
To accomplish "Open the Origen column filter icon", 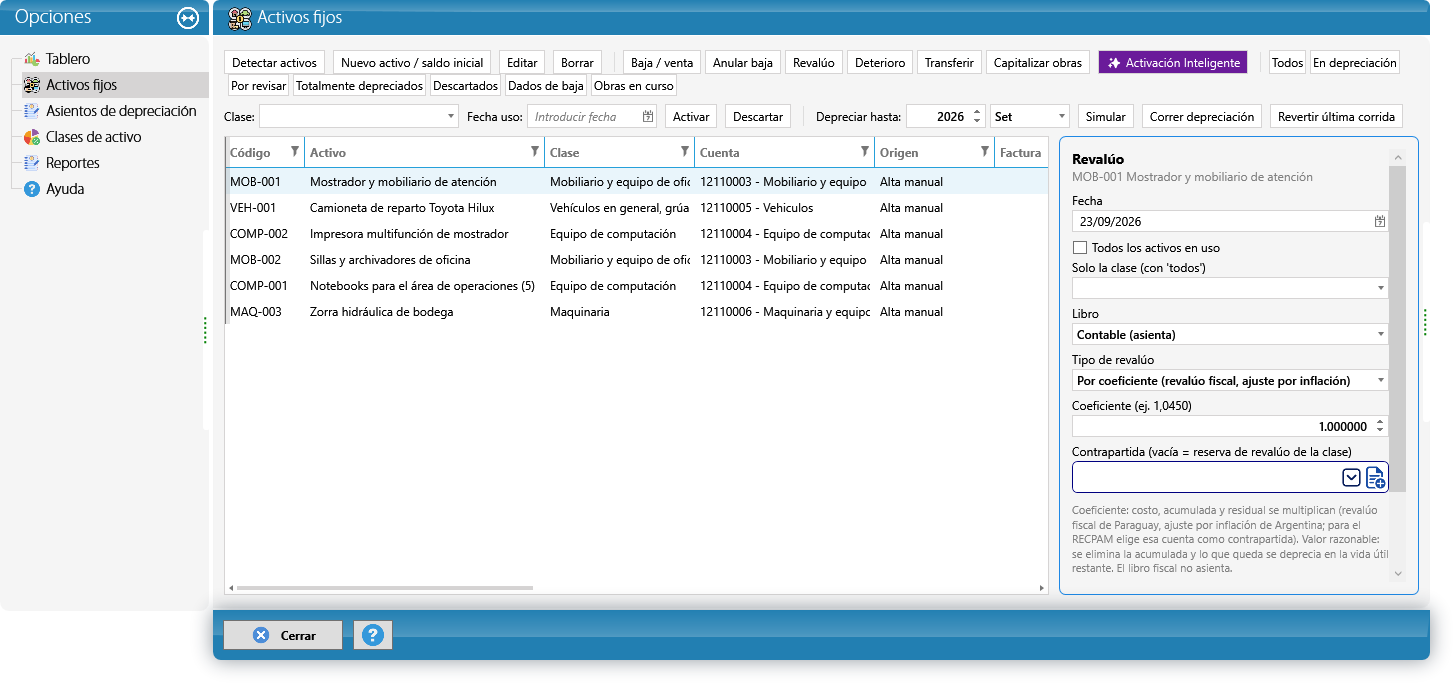I will (984, 152).
